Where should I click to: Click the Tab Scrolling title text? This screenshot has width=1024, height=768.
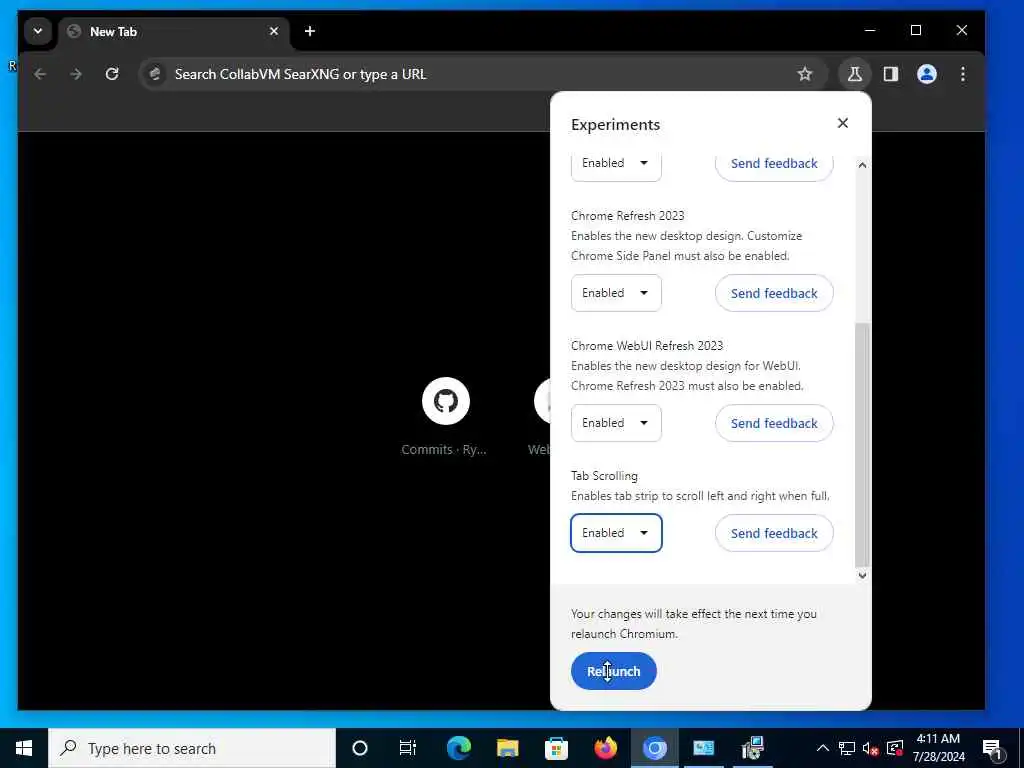pyautogui.click(x=604, y=475)
